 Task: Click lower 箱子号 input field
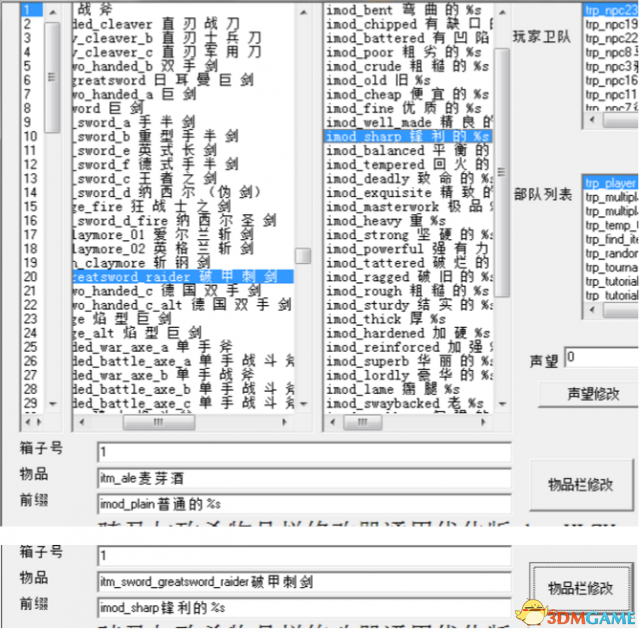tap(304, 555)
